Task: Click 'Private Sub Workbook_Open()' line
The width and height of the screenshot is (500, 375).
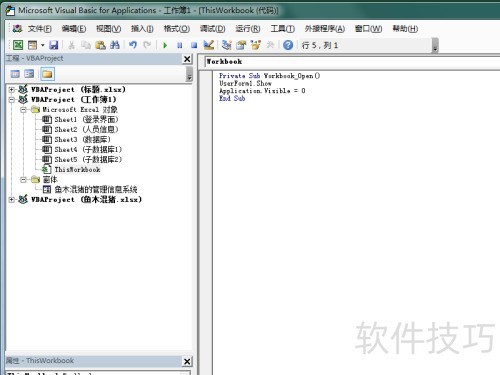Action: [269, 76]
